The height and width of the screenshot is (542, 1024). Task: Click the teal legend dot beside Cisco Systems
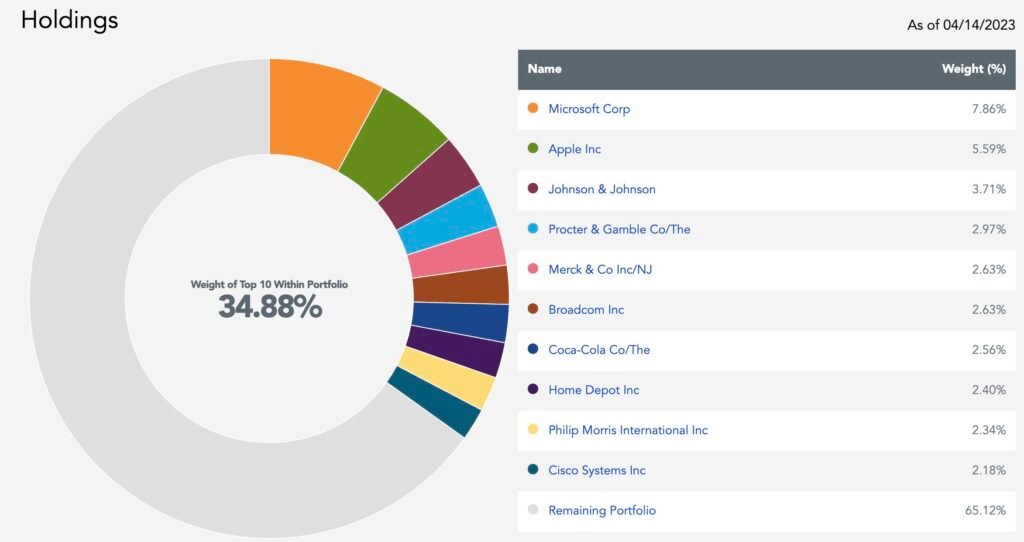[x=532, y=470]
